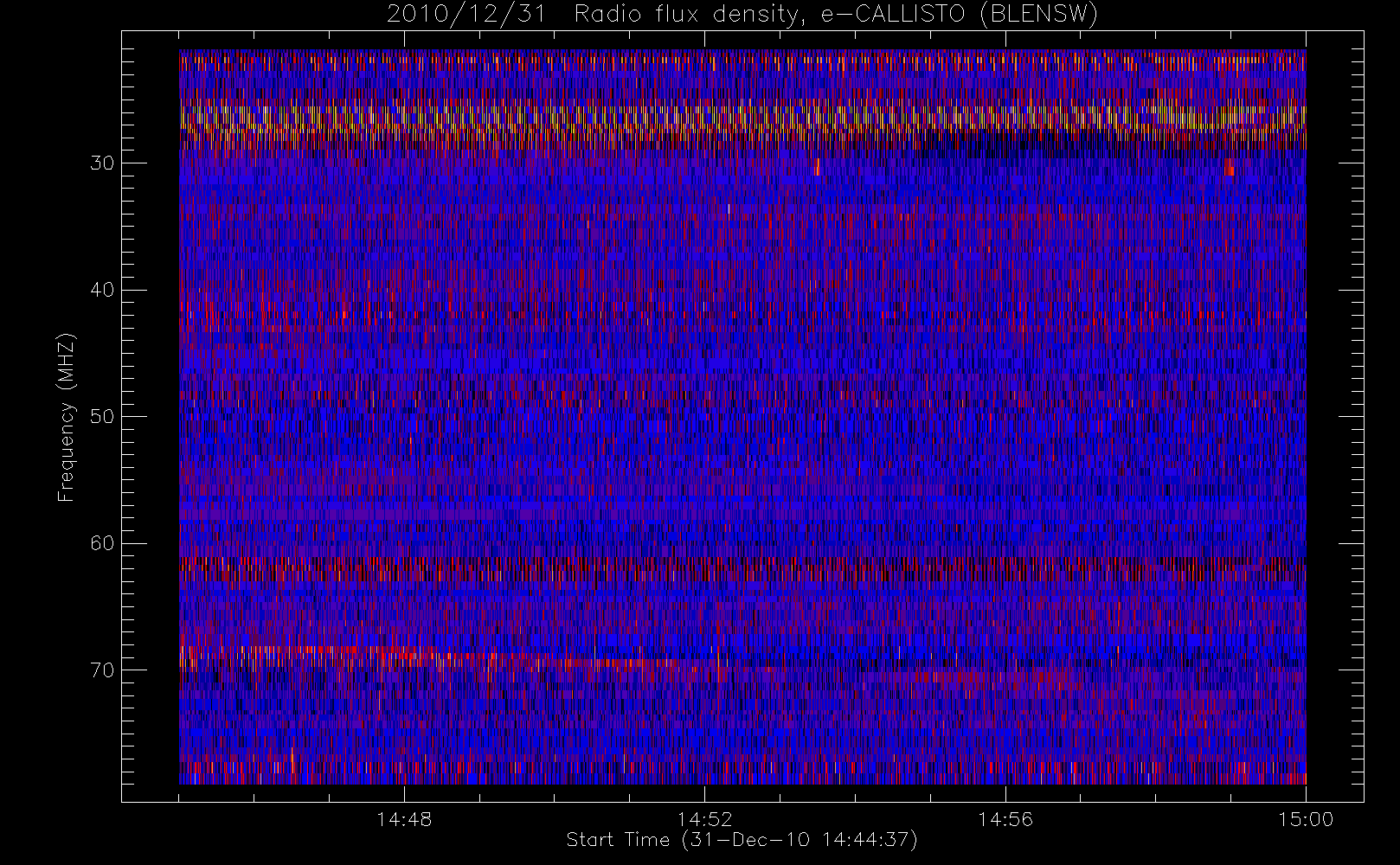Click the 15:00 time tick label

coord(1306,819)
